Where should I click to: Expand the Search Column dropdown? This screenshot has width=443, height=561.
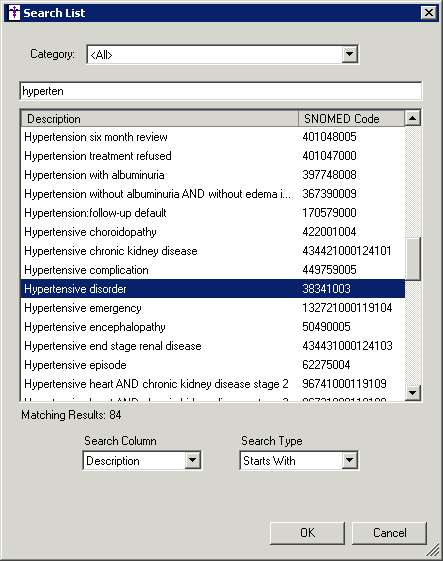193,460
